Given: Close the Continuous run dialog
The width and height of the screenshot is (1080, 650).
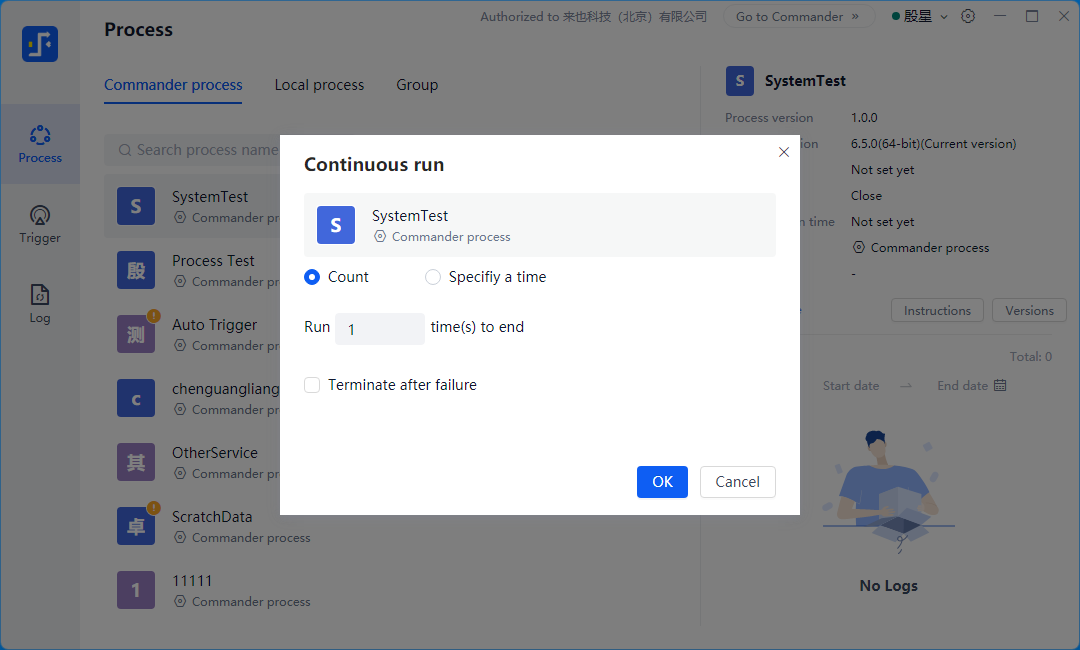Looking at the screenshot, I should tap(784, 152).
